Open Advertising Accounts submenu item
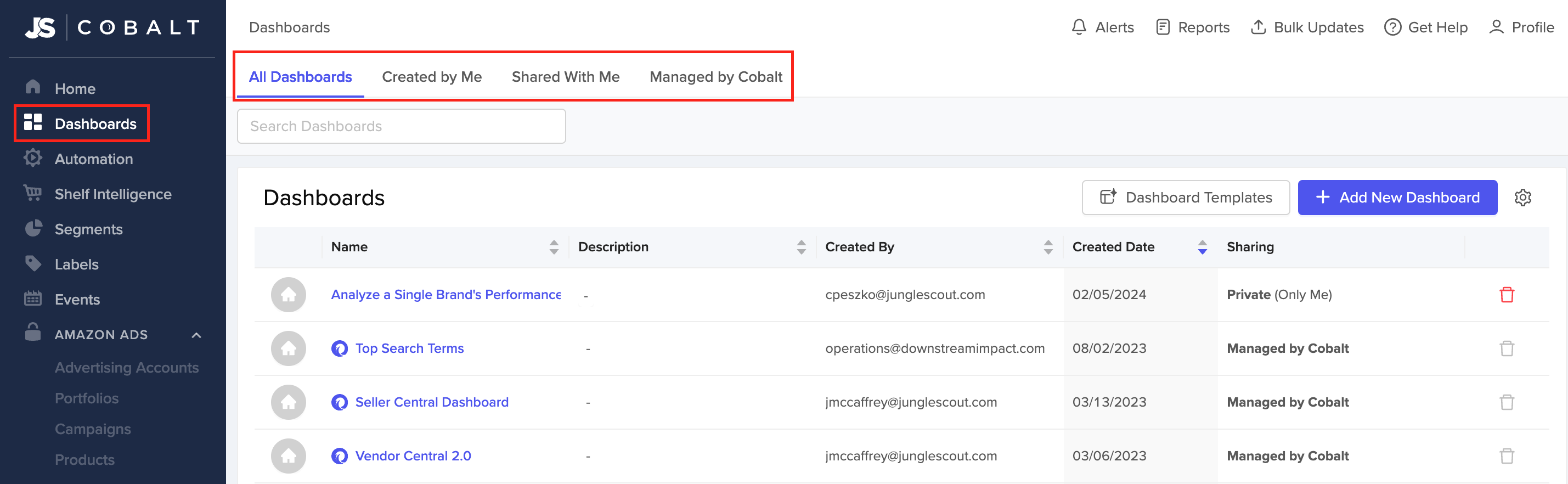 (127, 368)
